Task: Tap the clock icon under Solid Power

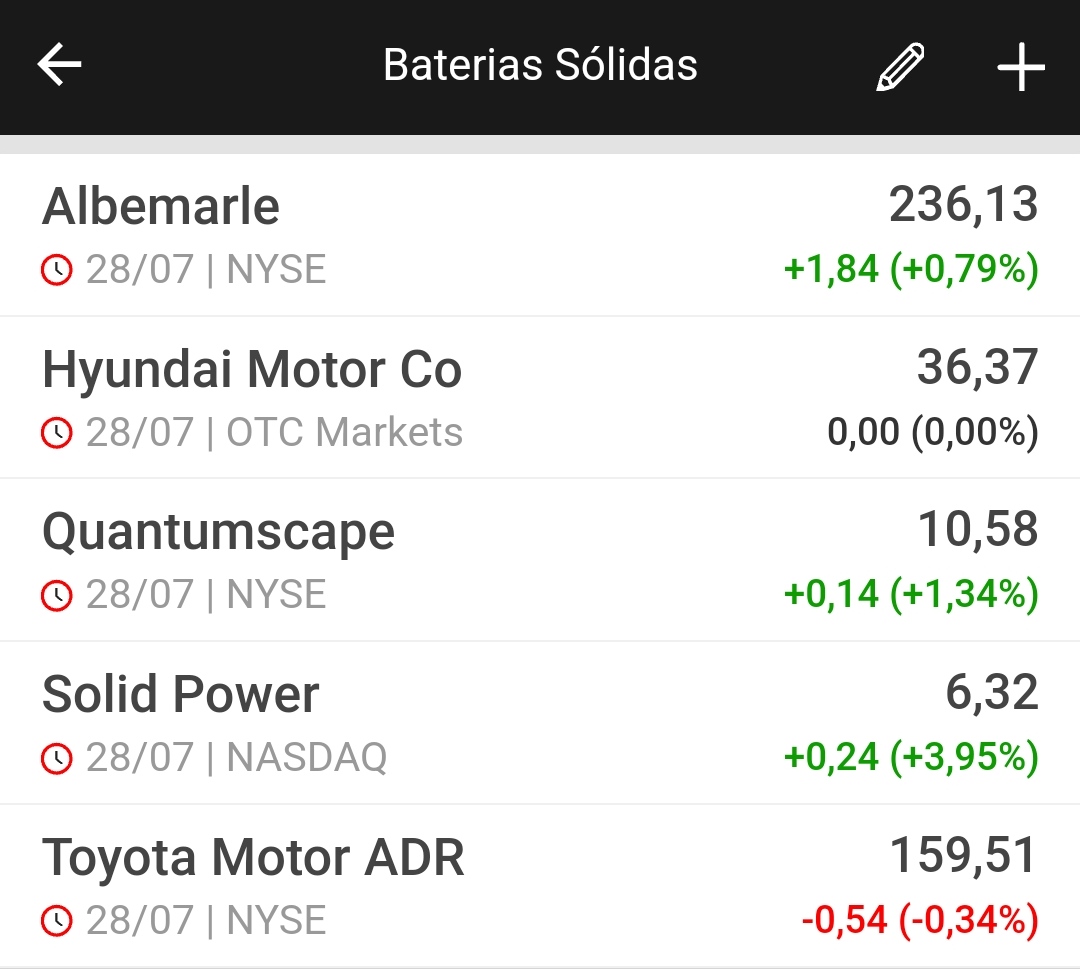Action: pos(57,758)
